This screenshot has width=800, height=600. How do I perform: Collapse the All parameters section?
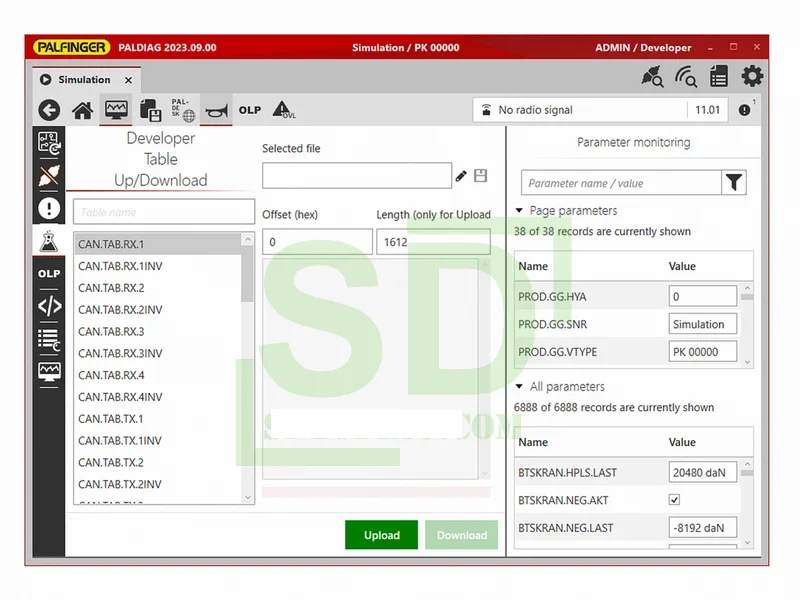click(x=520, y=387)
